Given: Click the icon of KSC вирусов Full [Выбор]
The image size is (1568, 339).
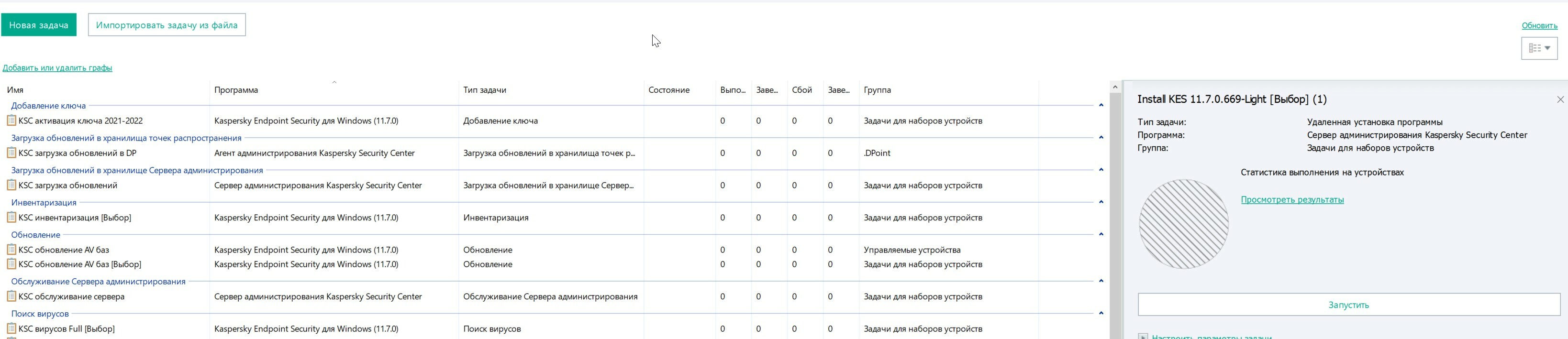Looking at the screenshot, I should 11,328.
